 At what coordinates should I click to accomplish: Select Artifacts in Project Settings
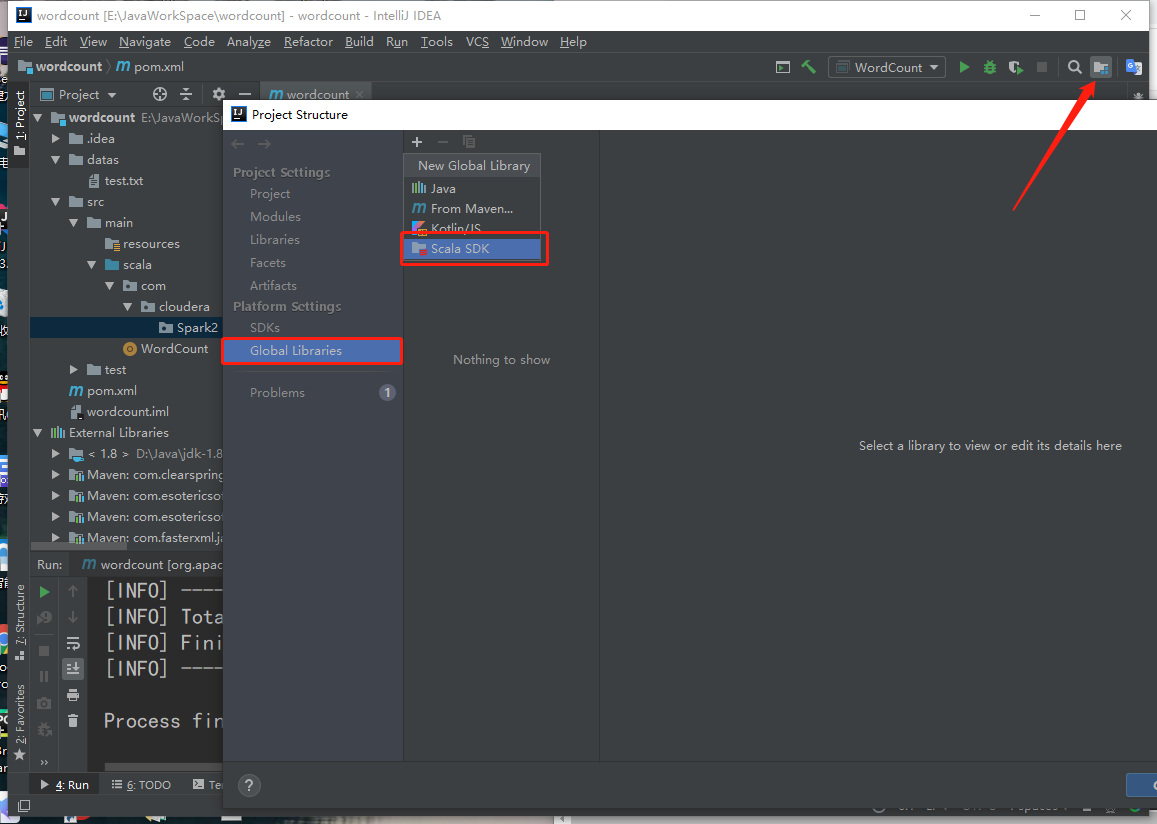point(273,285)
